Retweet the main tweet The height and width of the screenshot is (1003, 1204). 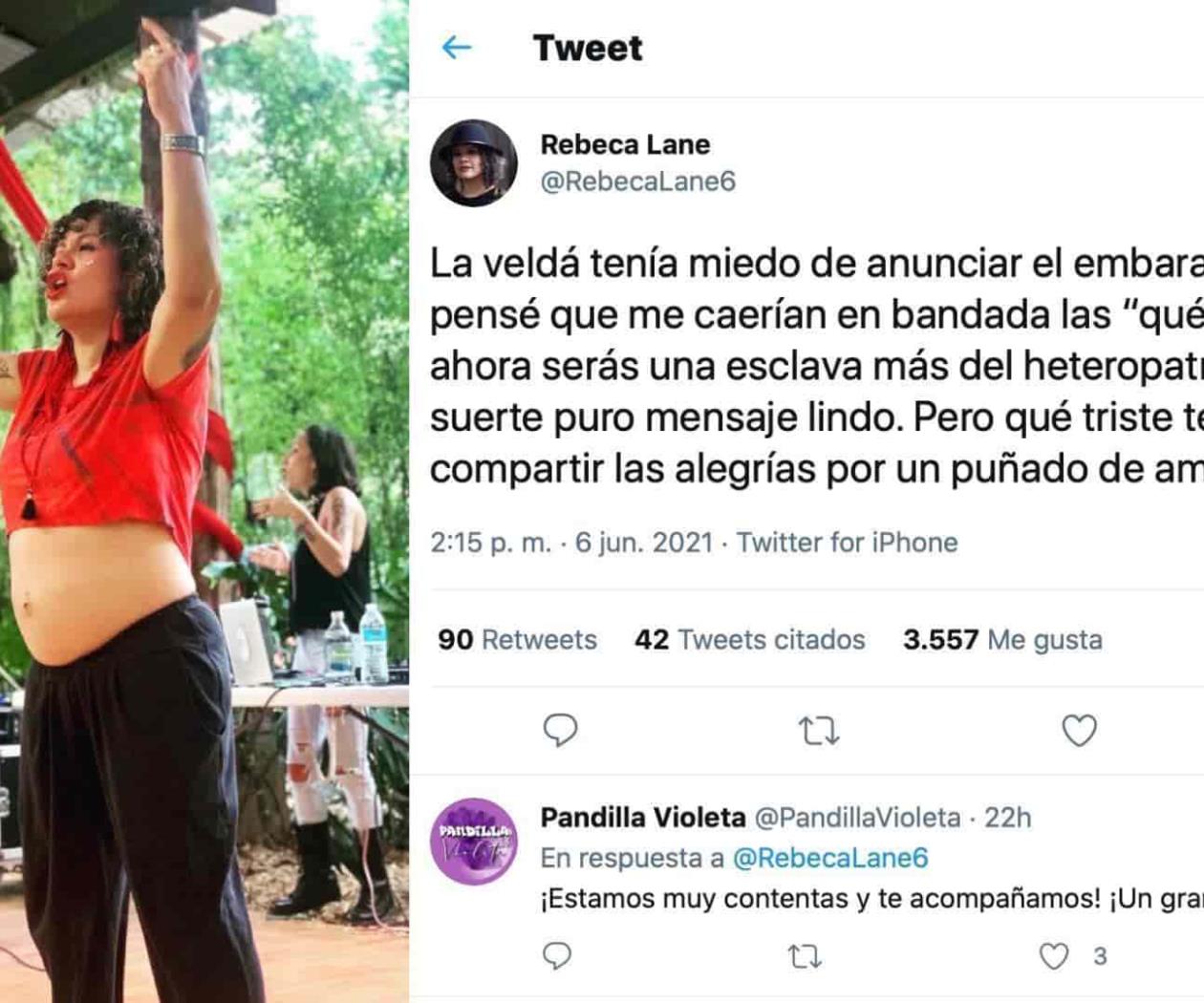(x=819, y=732)
